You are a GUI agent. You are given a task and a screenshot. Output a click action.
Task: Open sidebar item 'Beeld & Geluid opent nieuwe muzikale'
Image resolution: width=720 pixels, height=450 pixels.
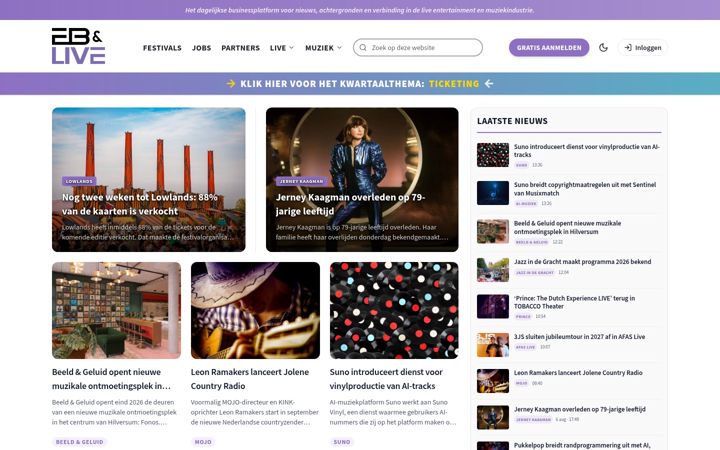pos(568,227)
